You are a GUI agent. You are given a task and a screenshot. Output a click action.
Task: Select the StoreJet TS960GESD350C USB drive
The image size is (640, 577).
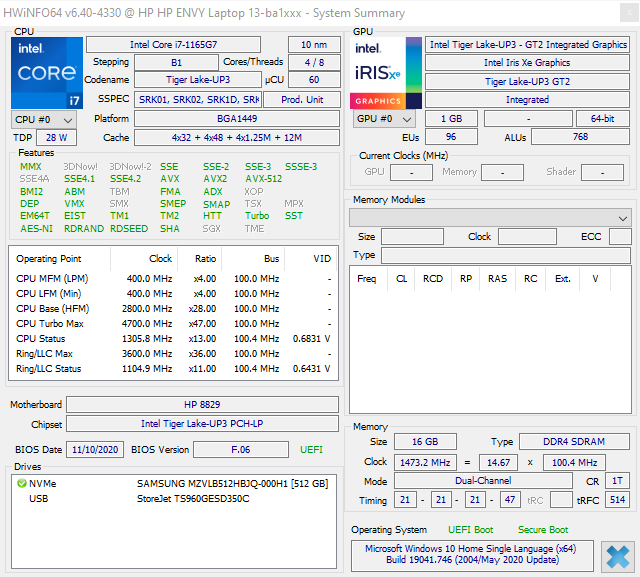(193, 498)
